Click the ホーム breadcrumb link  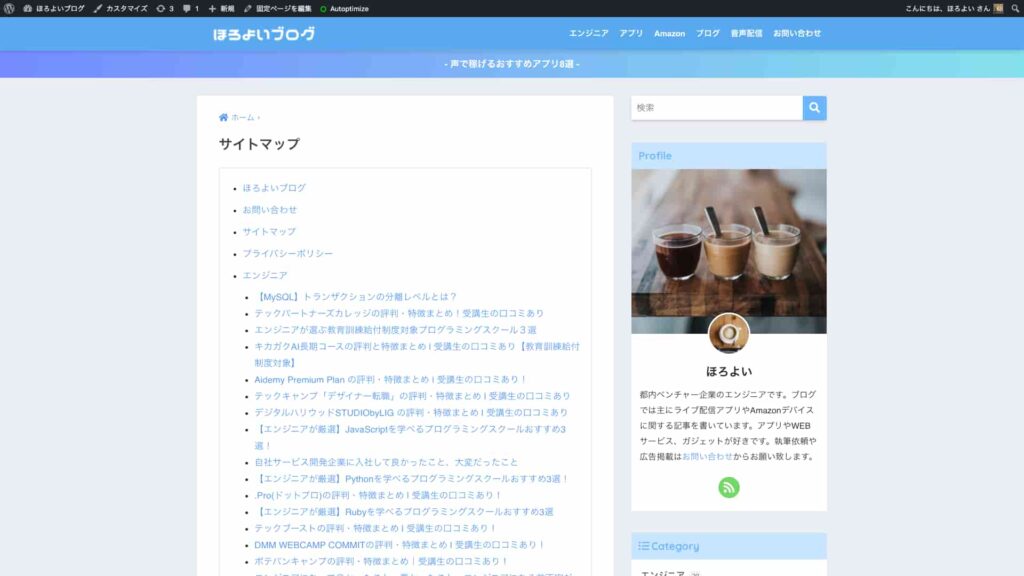(x=242, y=118)
